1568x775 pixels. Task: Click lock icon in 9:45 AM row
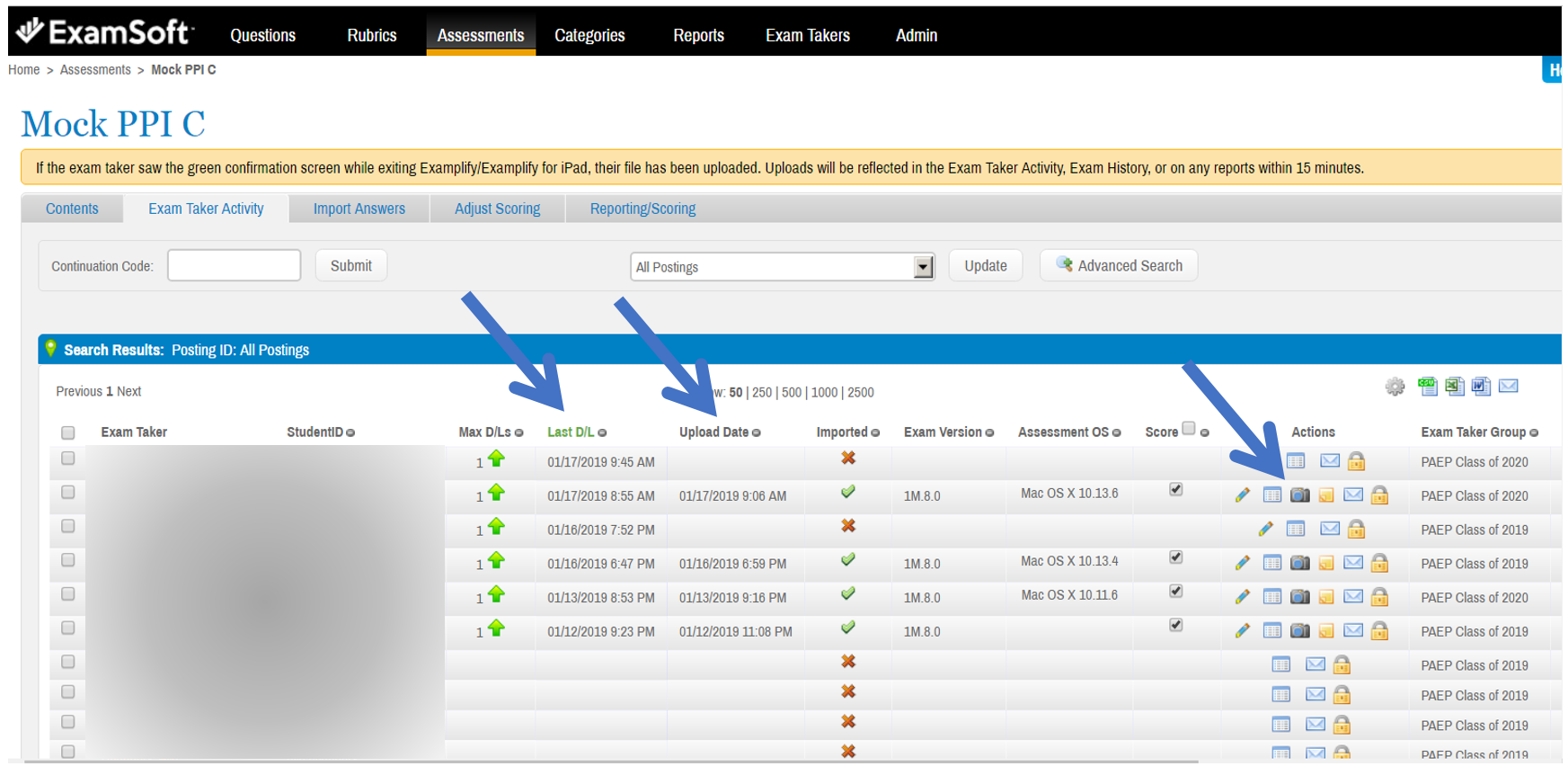click(x=1357, y=461)
